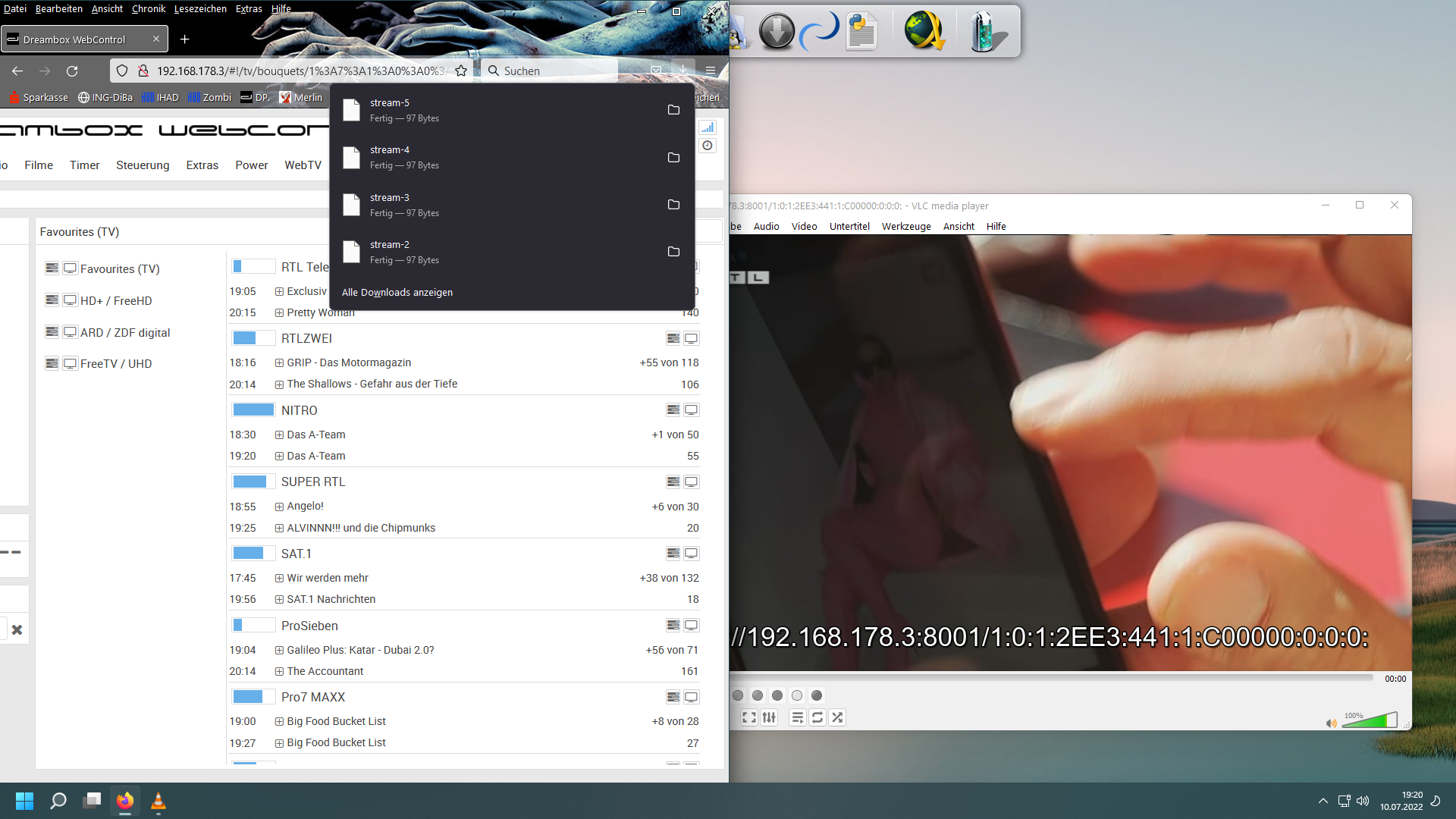Click Alle Downloads anzeigen

(397, 292)
